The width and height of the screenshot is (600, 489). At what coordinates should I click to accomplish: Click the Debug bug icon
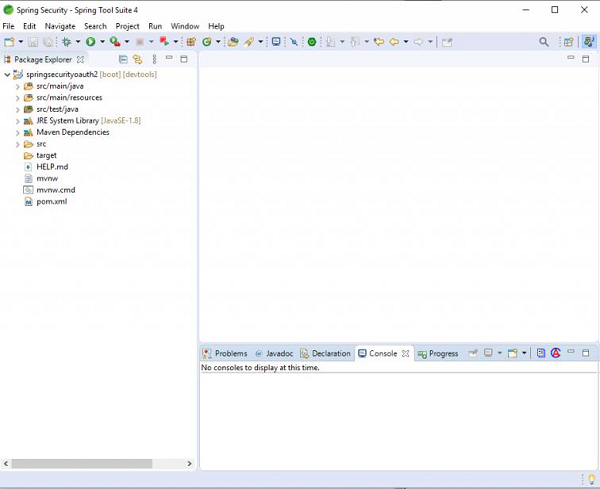tap(67, 42)
